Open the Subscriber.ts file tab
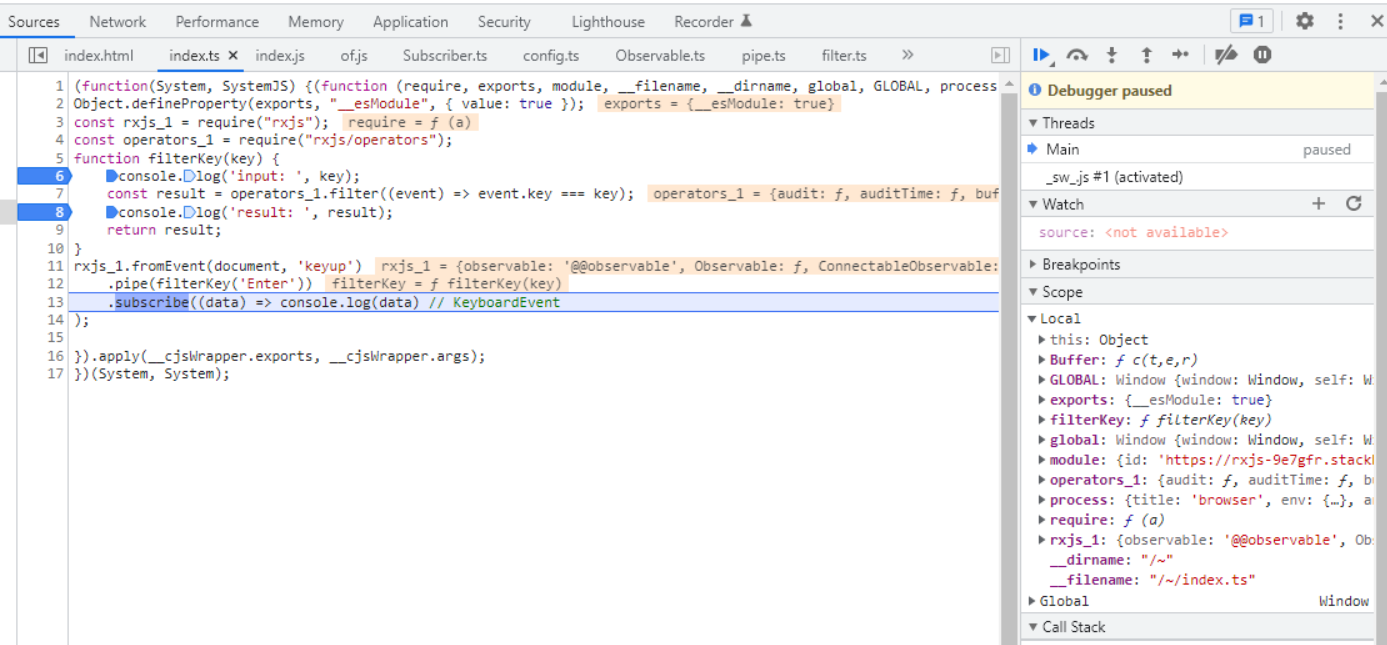Image resolution: width=1387 pixels, height=645 pixels. [x=445, y=55]
